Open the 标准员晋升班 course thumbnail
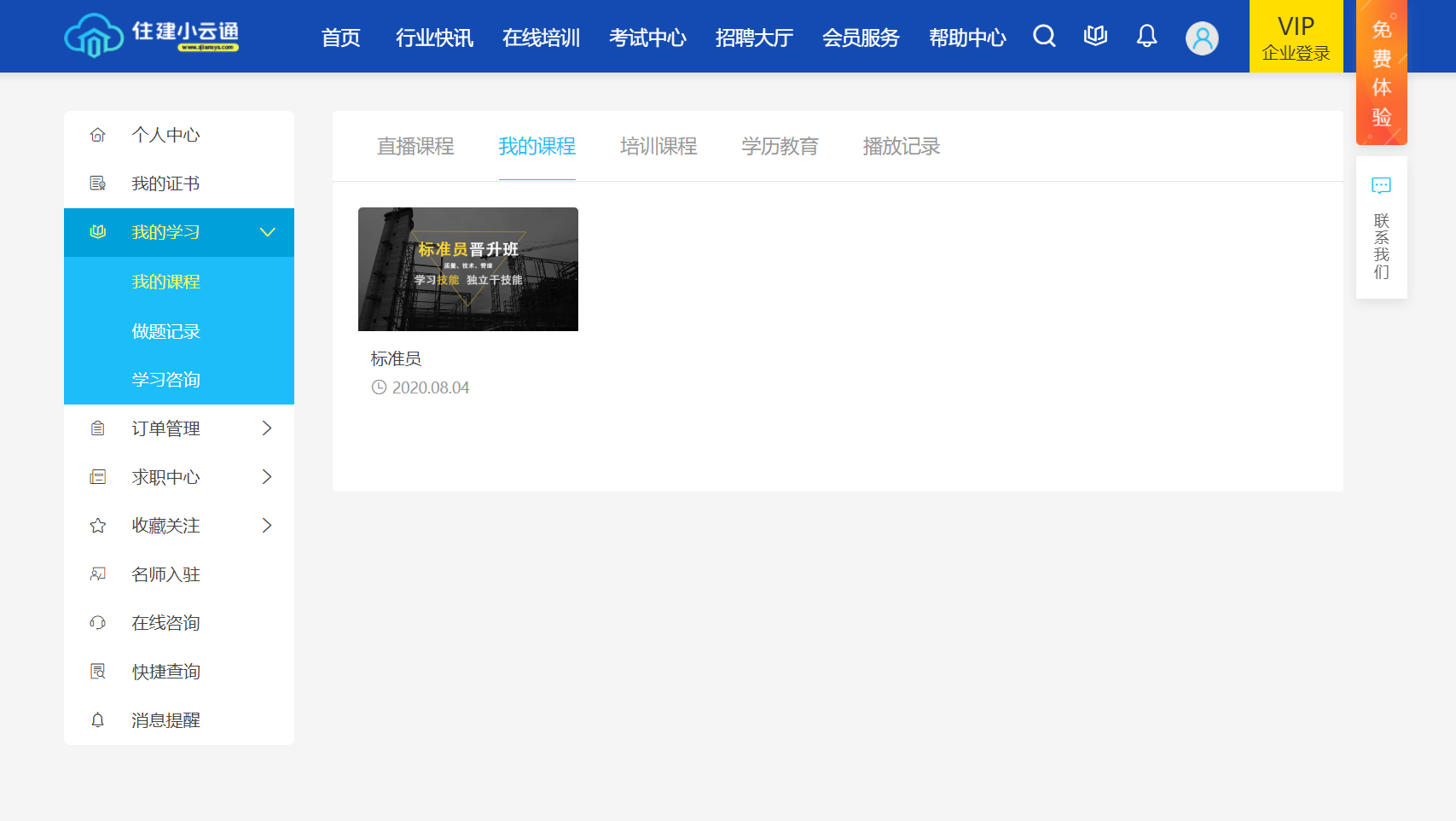This screenshot has width=1456, height=821. 468,269
